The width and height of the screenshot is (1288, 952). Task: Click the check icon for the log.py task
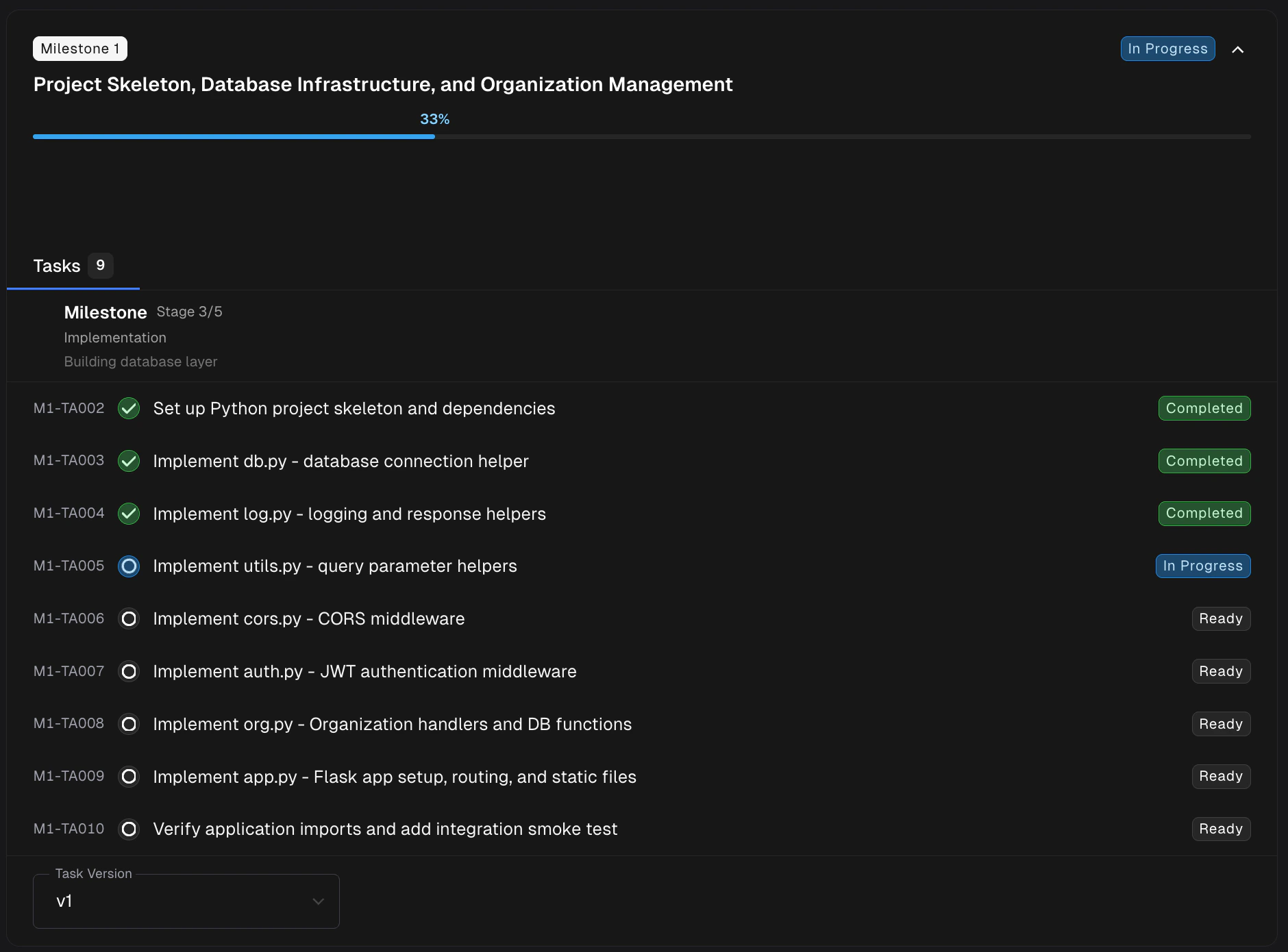click(x=129, y=514)
